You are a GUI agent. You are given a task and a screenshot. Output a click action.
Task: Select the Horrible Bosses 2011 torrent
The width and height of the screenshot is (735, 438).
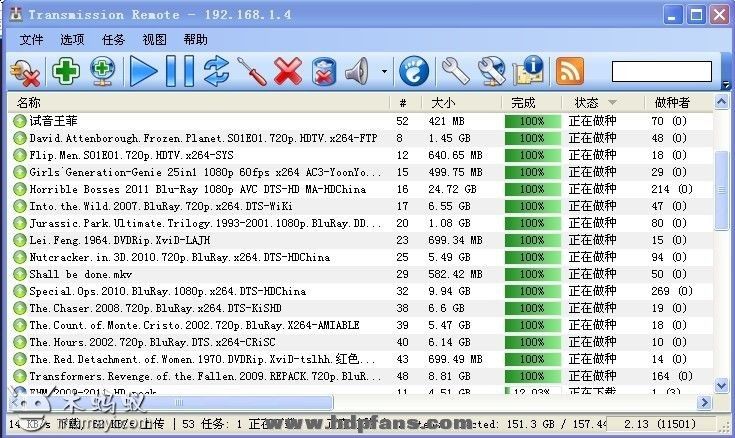[361, 189]
